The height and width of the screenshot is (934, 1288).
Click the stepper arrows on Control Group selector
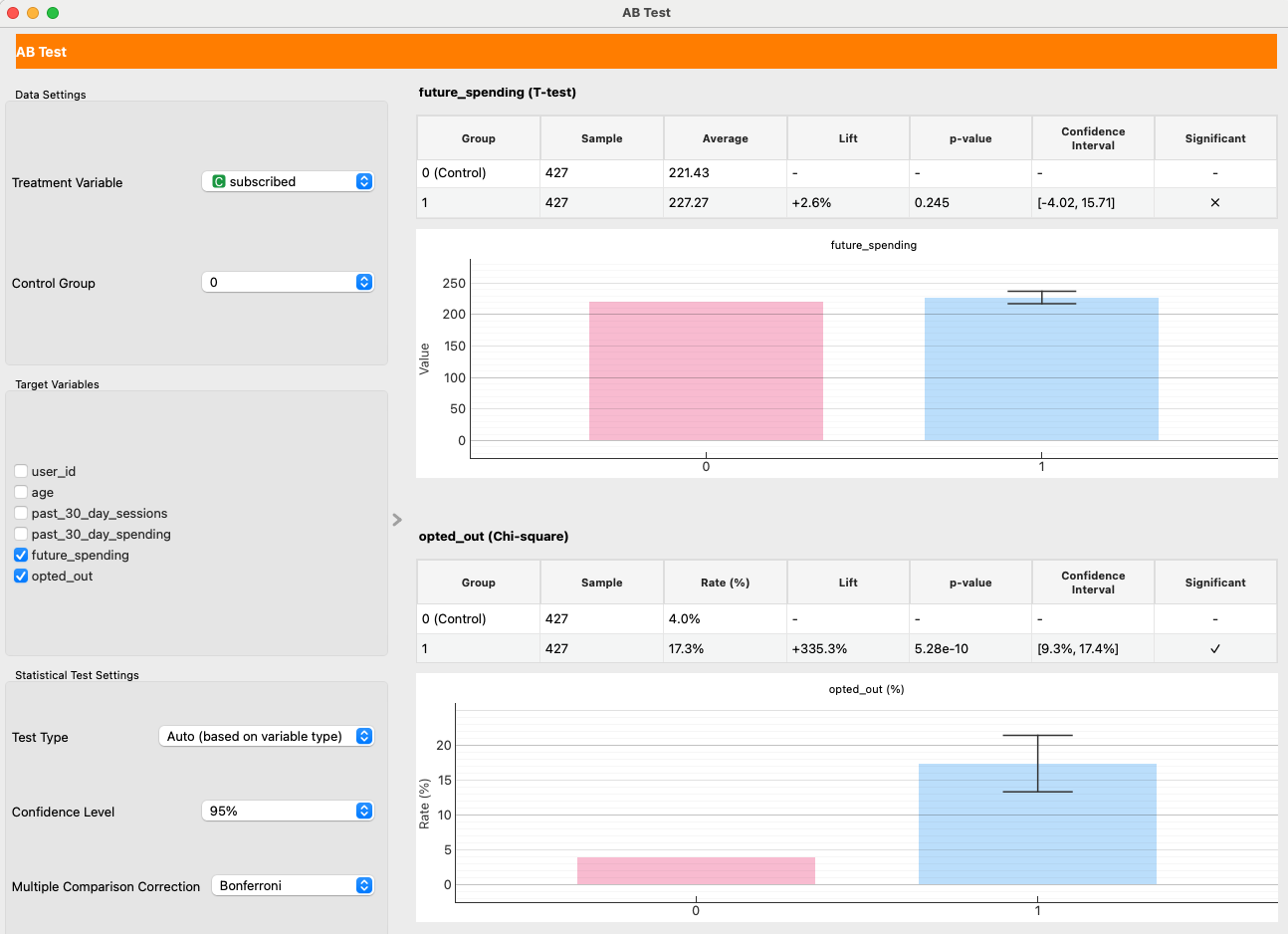(364, 282)
